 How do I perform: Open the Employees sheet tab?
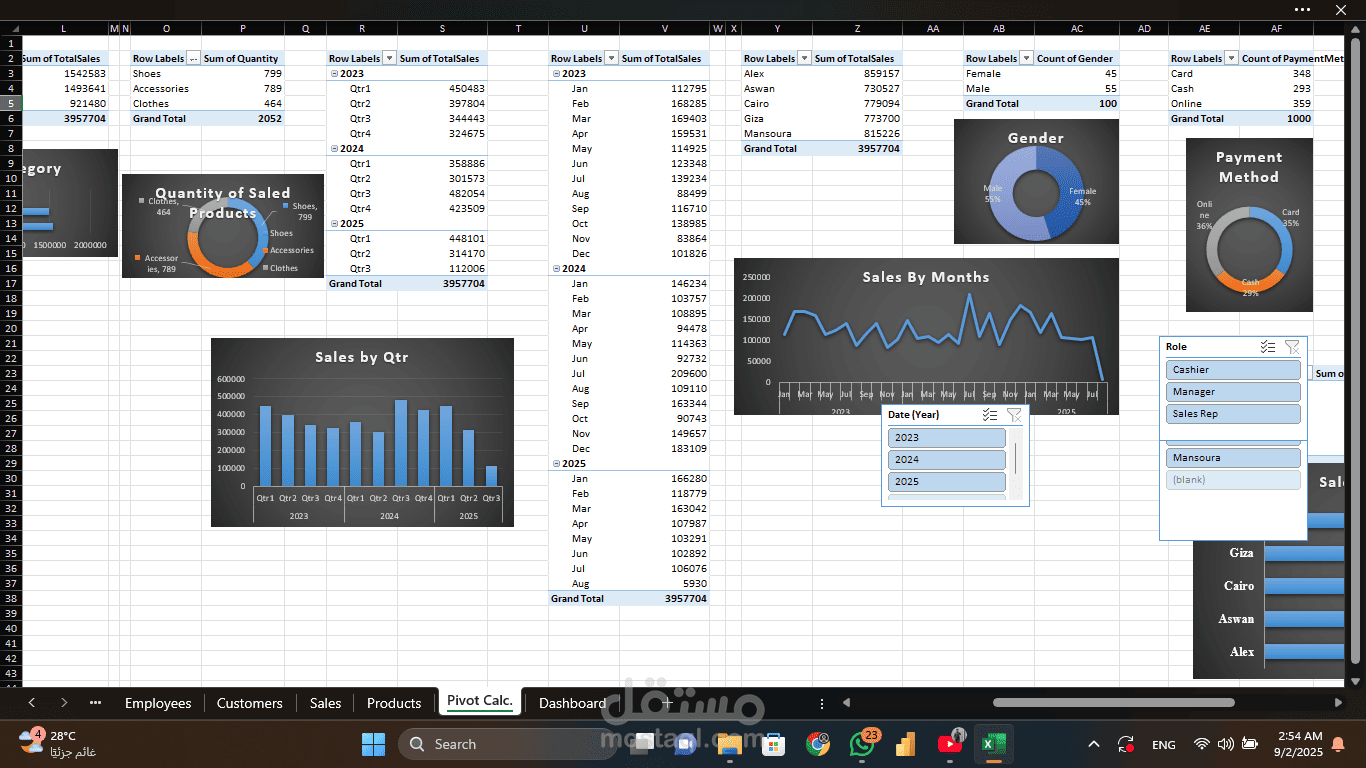tap(158, 703)
